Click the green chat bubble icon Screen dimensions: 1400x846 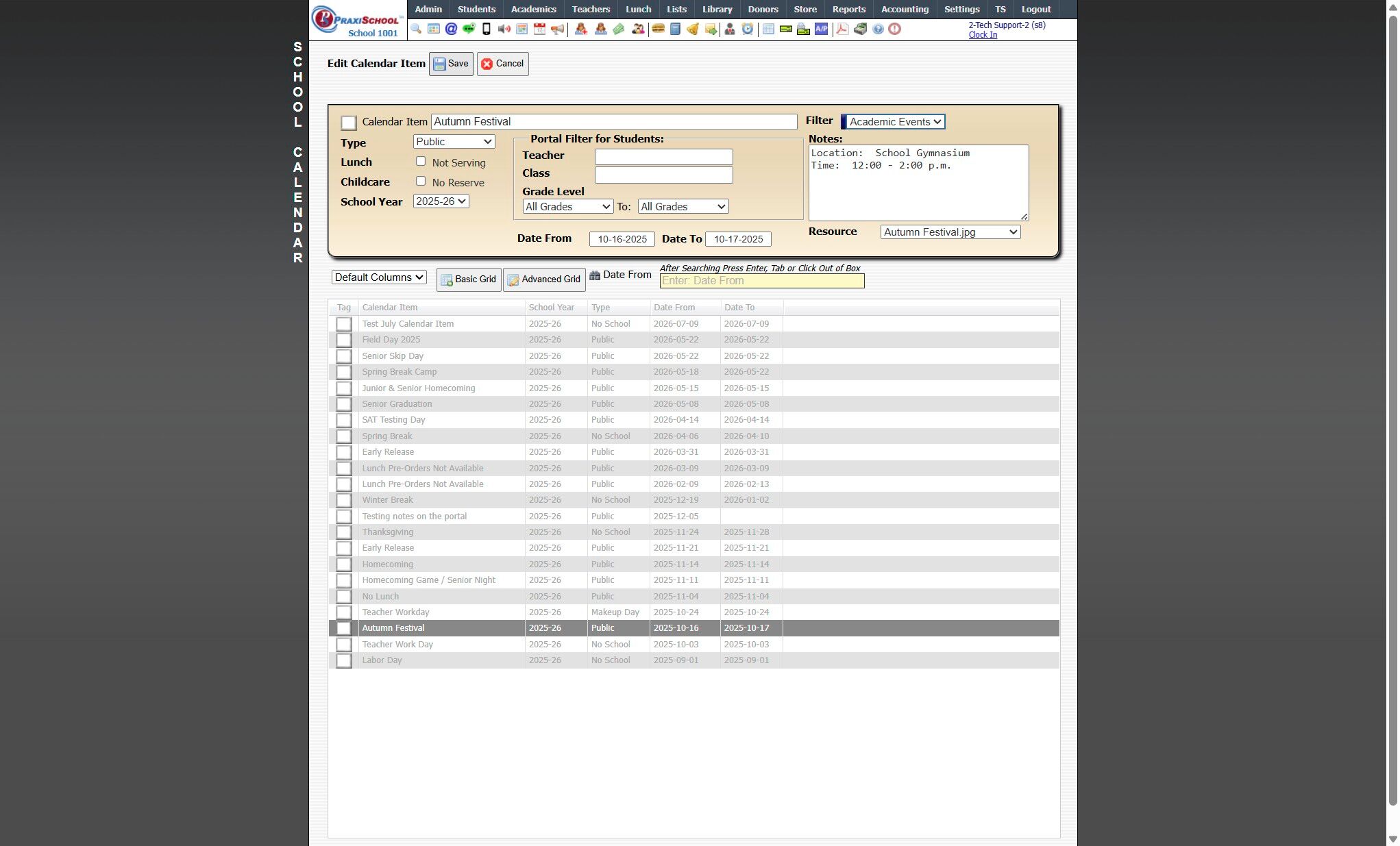[x=469, y=29]
